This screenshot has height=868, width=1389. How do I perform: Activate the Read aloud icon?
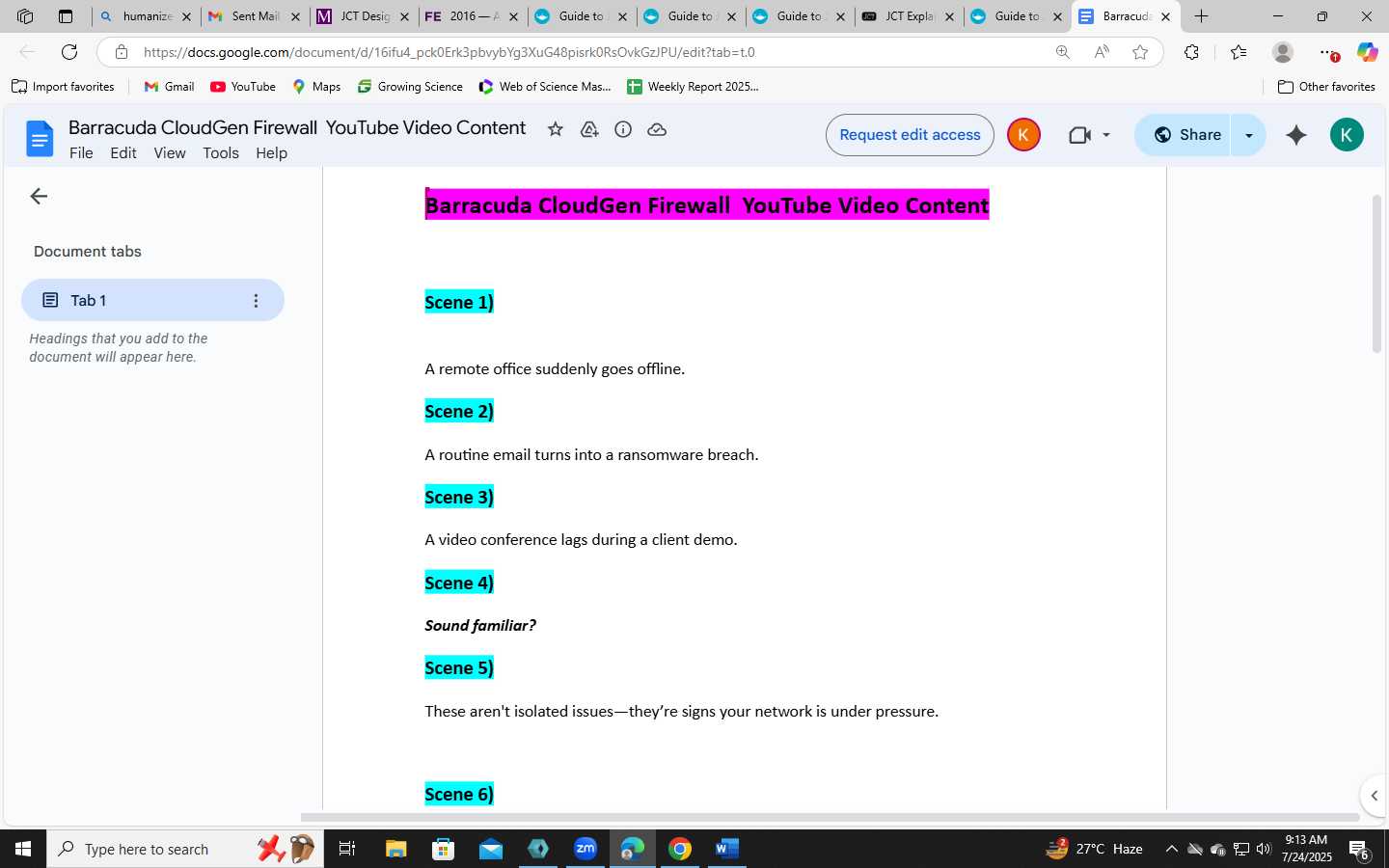(1102, 52)
